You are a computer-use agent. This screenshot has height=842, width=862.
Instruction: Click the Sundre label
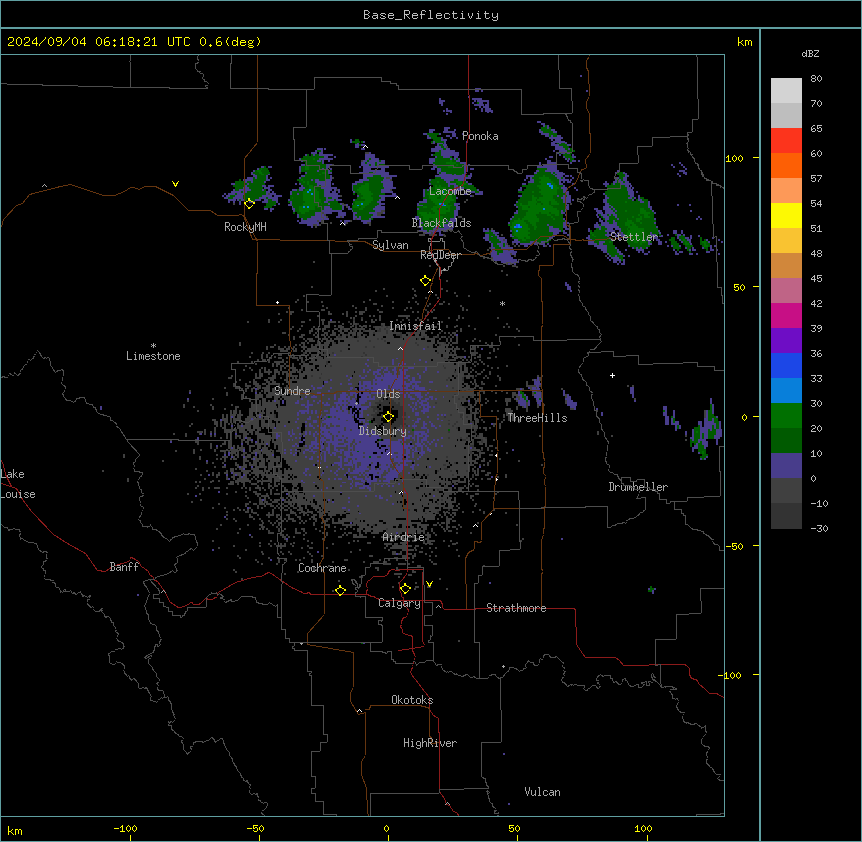(292, 391)
